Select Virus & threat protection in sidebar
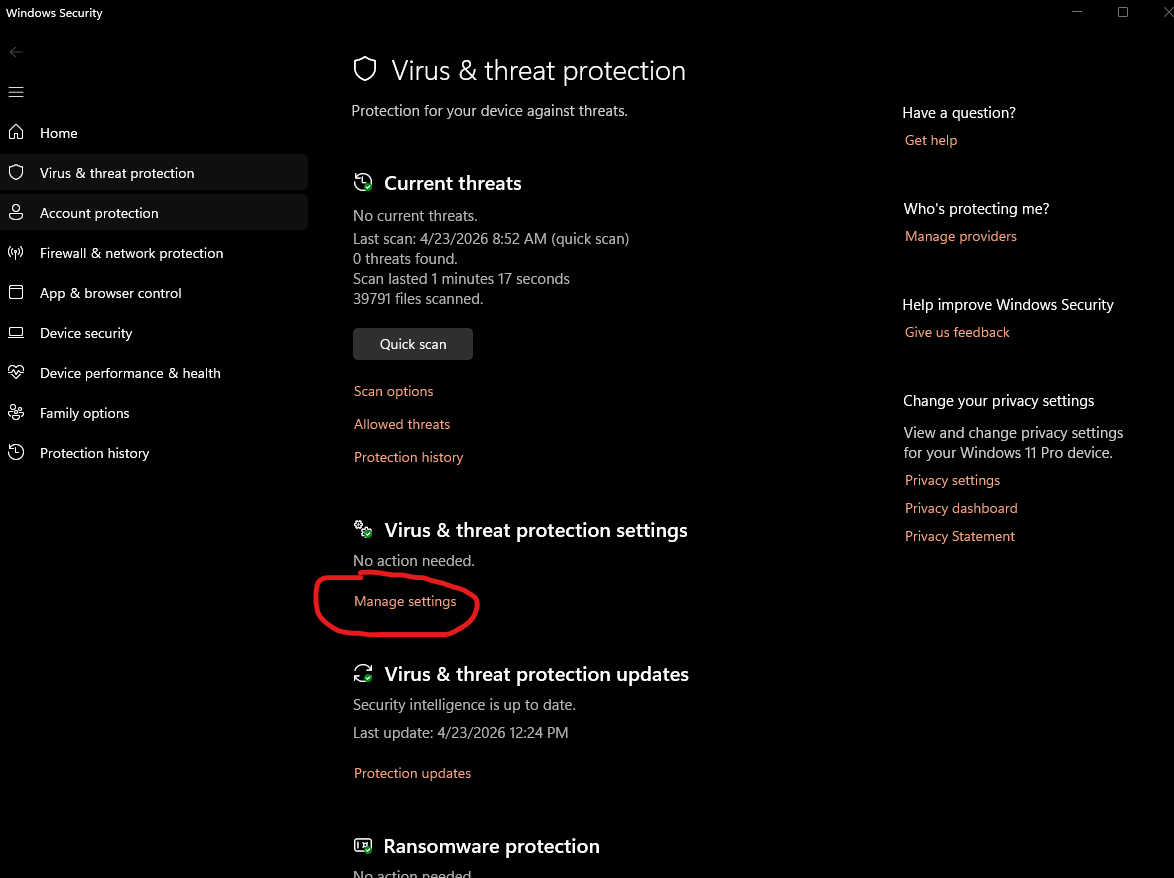The height and width of the screenshot is (878, 1174). coord(117,173)
